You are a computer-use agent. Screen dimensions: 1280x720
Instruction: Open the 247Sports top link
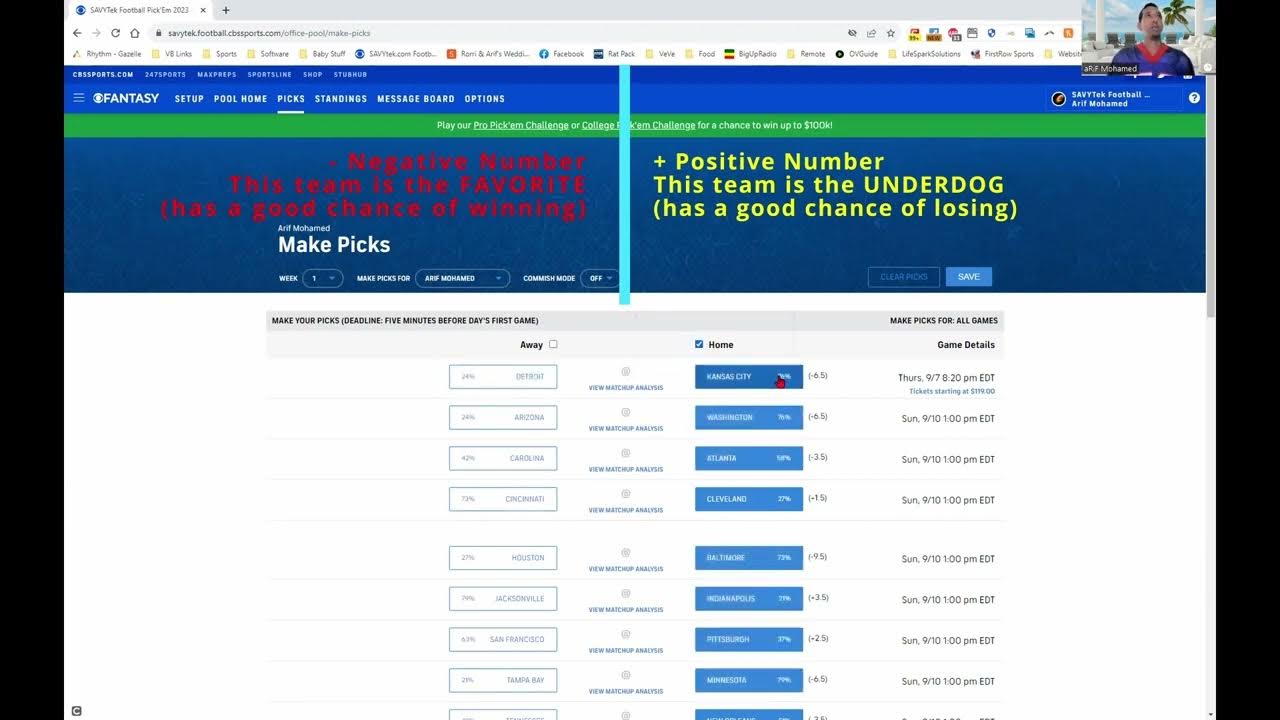(165, 74)
